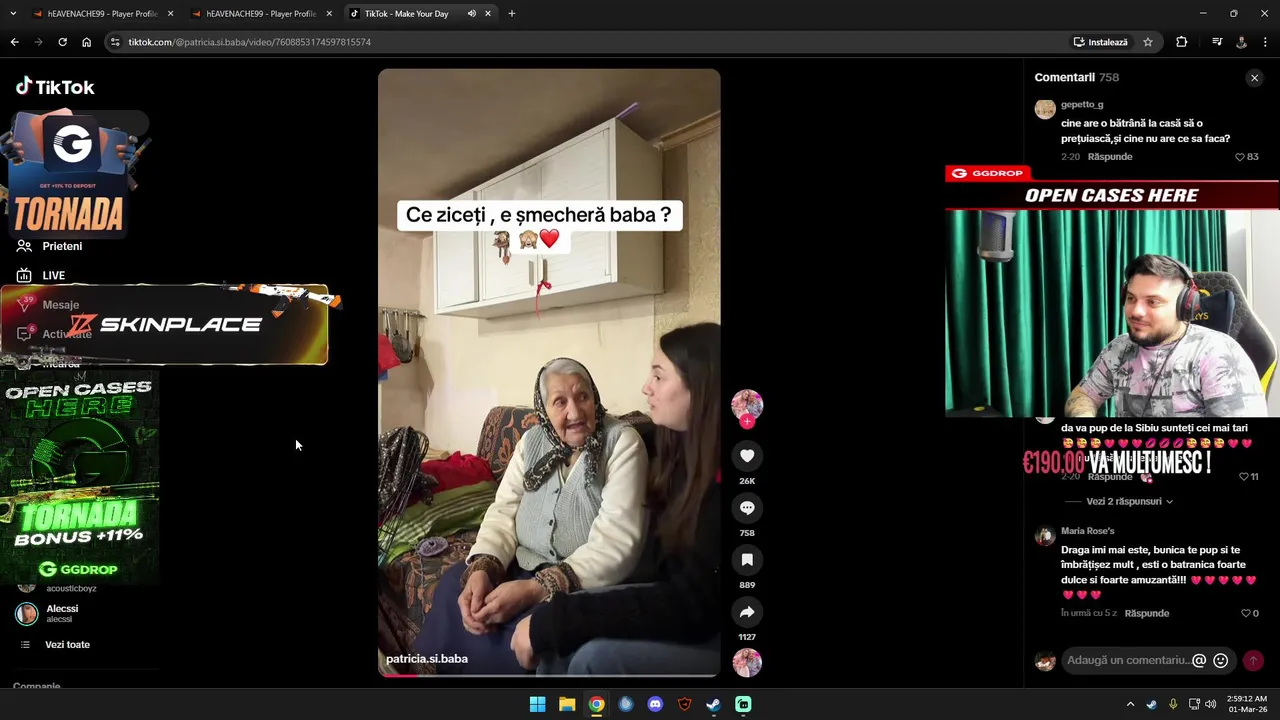Screen dimensions: 1280x720
Task: Open Maria Rose's profile name
Action: click(1087, 531)
